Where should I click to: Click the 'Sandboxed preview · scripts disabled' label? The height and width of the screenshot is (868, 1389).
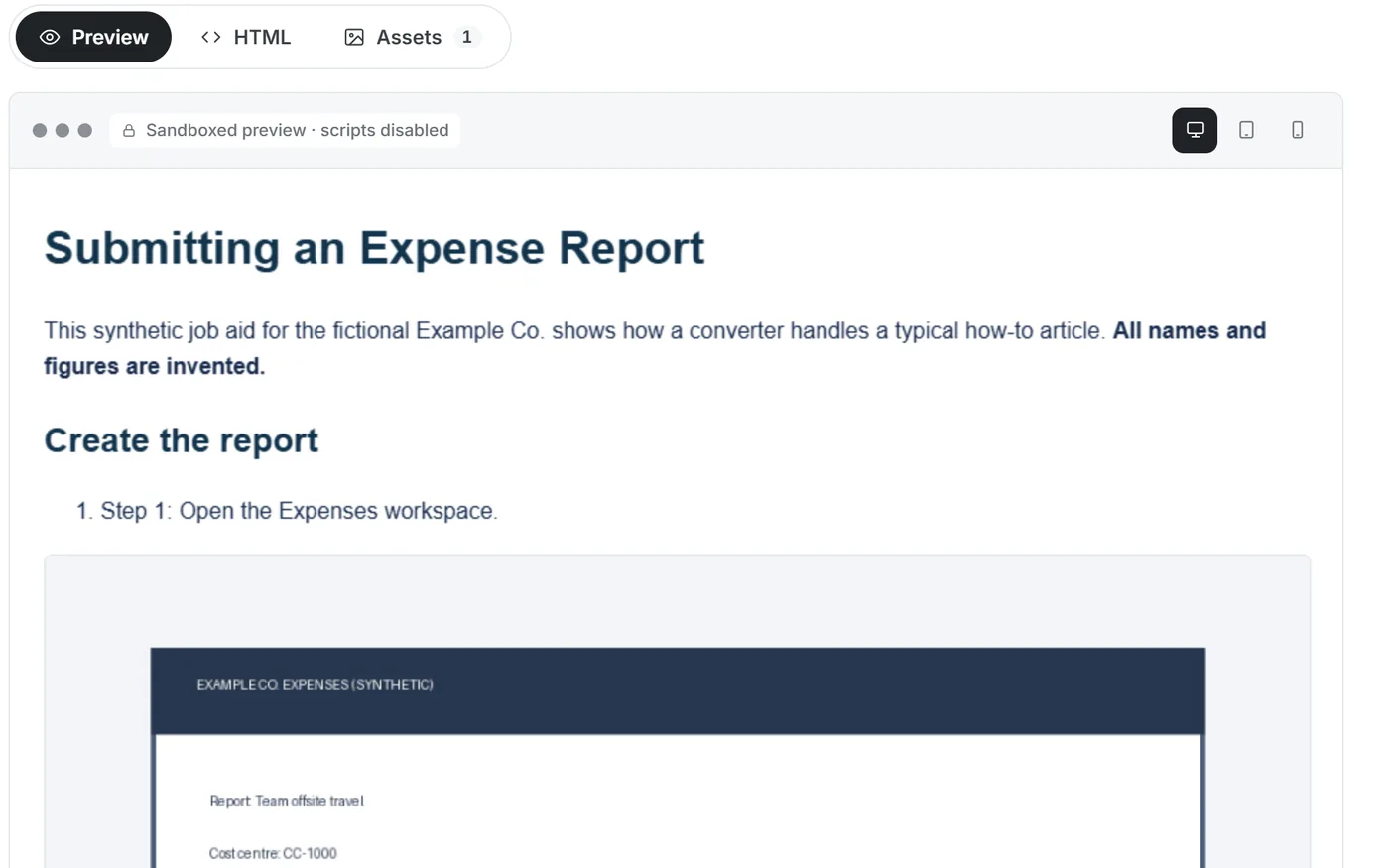point(298,130)
